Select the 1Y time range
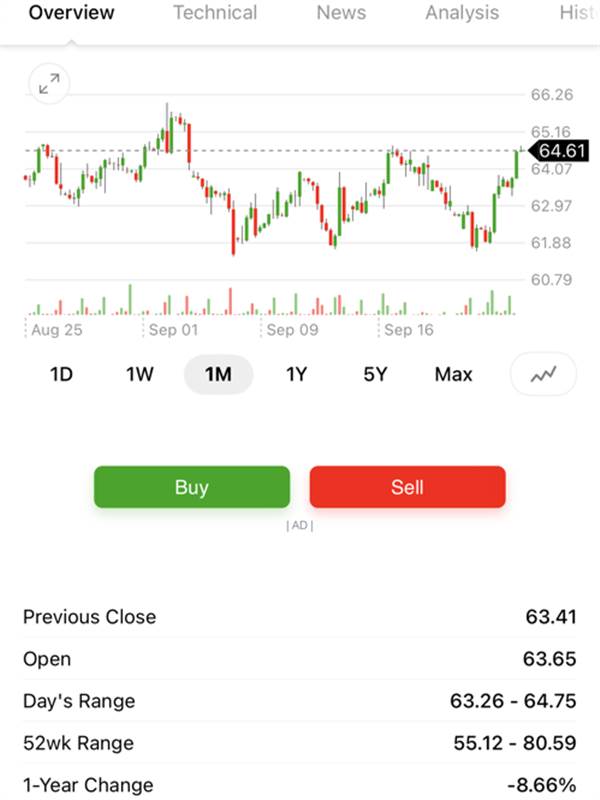The height and width of the screenshot is (800, 600). point(296,374)
